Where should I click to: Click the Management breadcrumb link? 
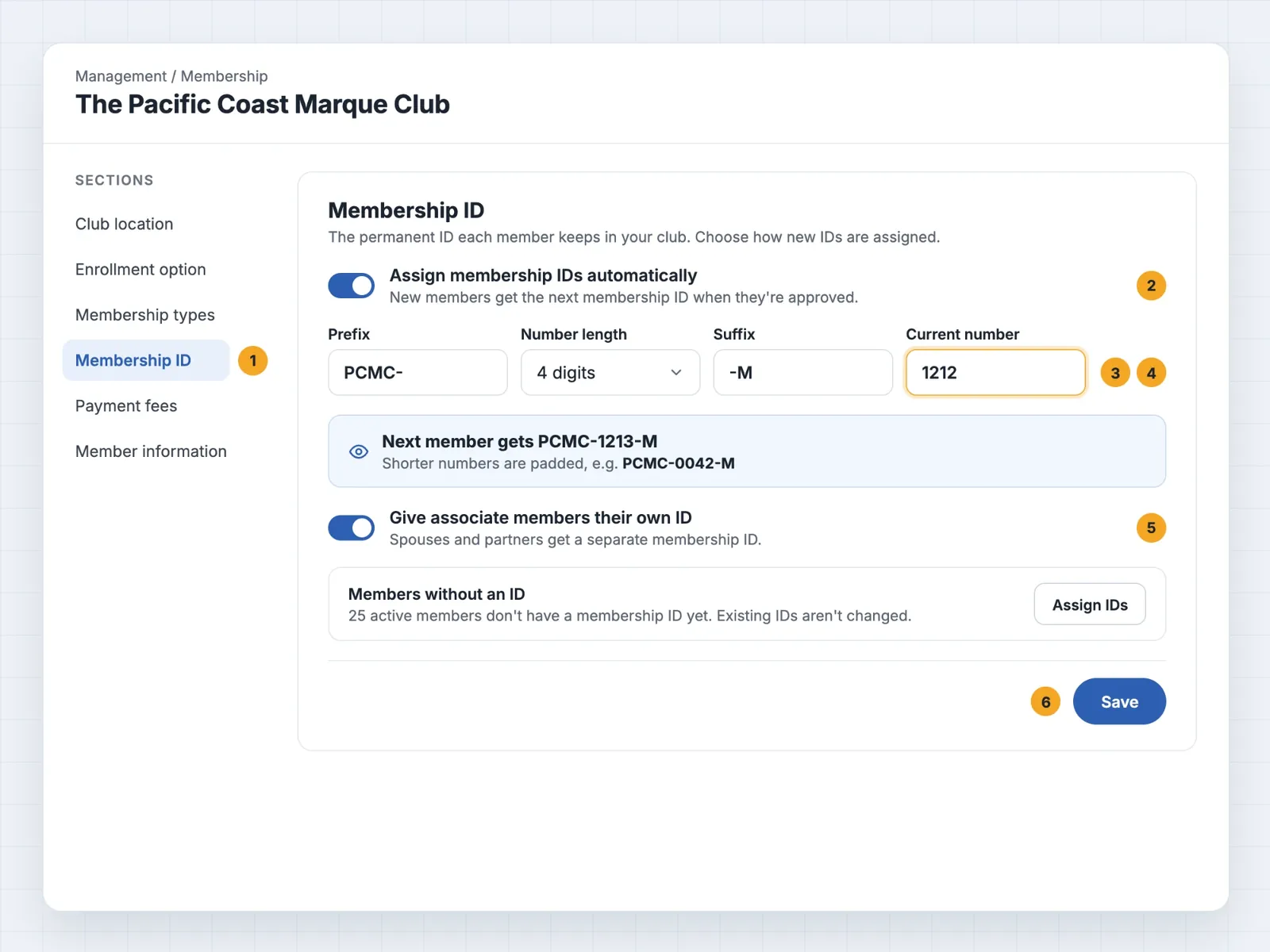pos(121,76)
